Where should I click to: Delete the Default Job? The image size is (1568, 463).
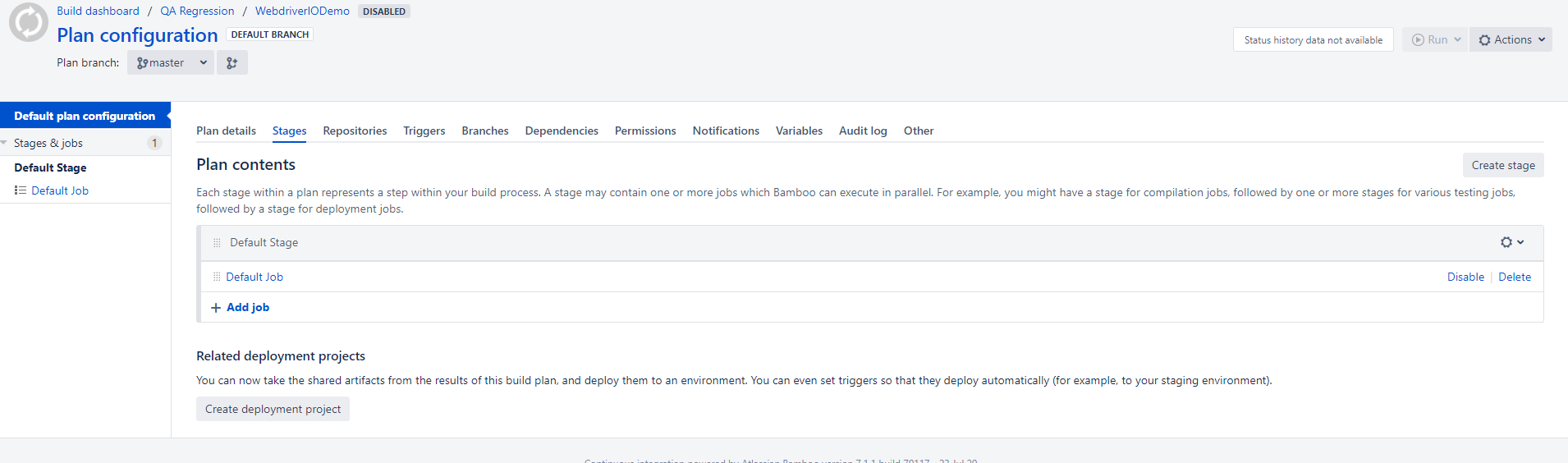click(x=1515, y=277)
